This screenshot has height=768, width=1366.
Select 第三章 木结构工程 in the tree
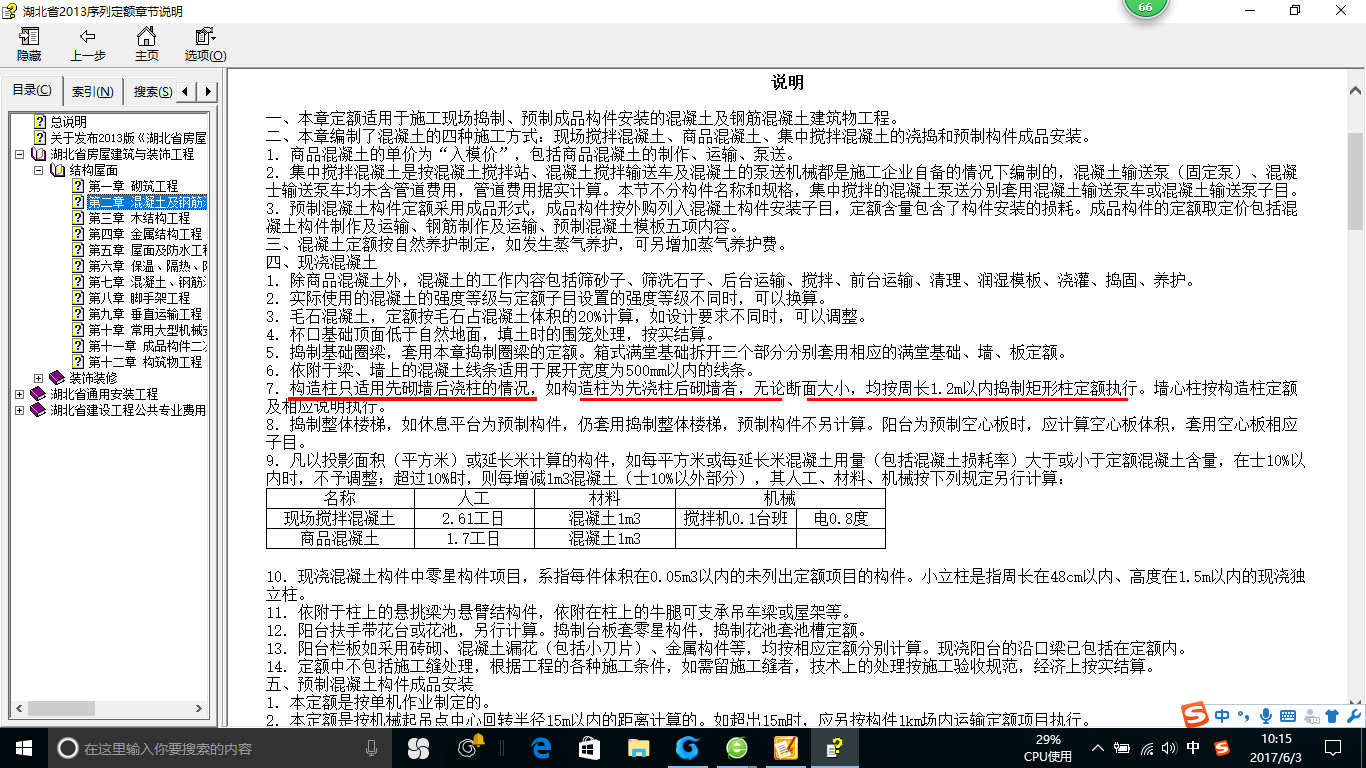[139, 218]
